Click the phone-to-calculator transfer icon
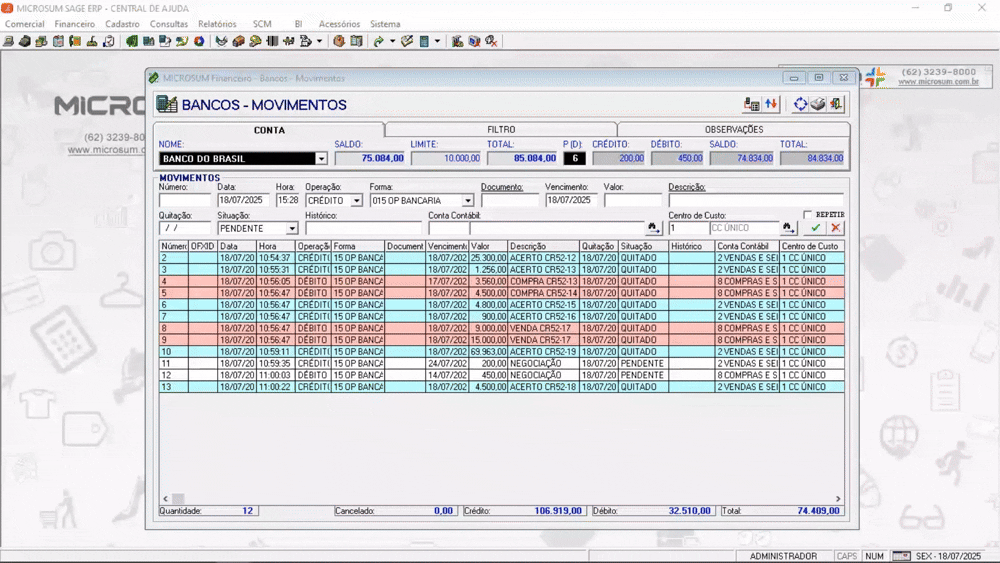Viewport: 1000px width, 563px height. pyautogui.click(x=752, y=104)
